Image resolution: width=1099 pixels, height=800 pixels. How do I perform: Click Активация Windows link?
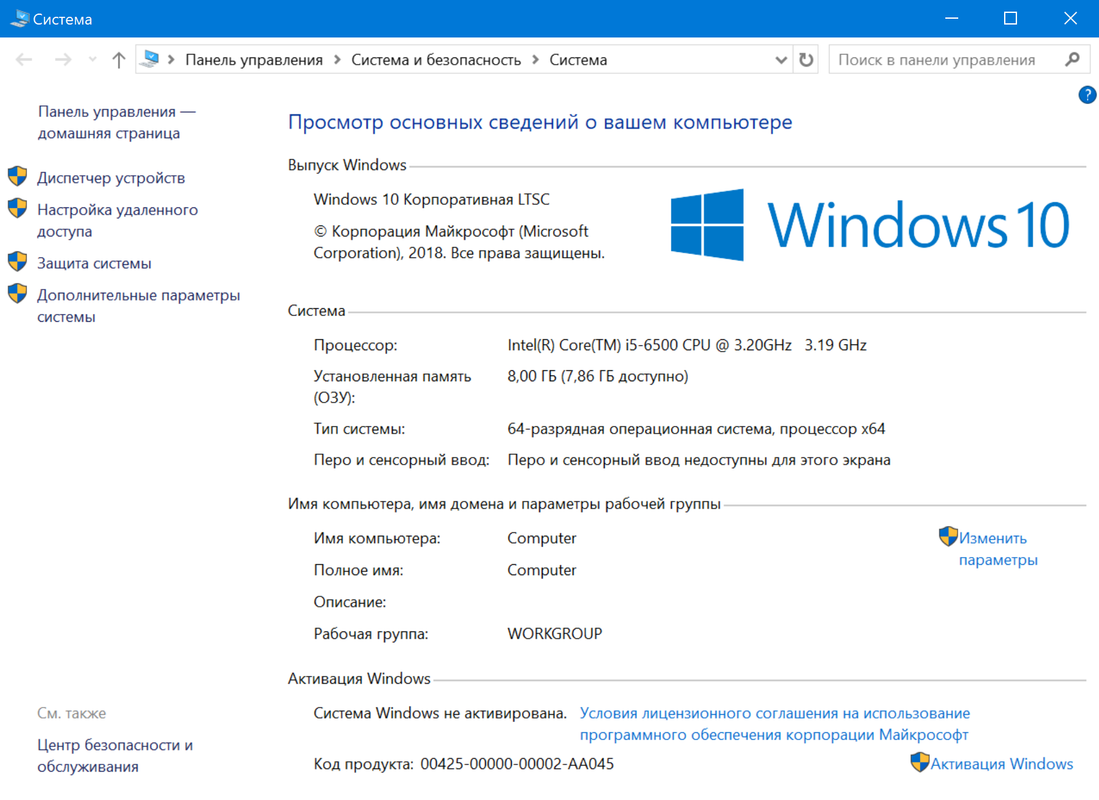[x=1002, y=764]
